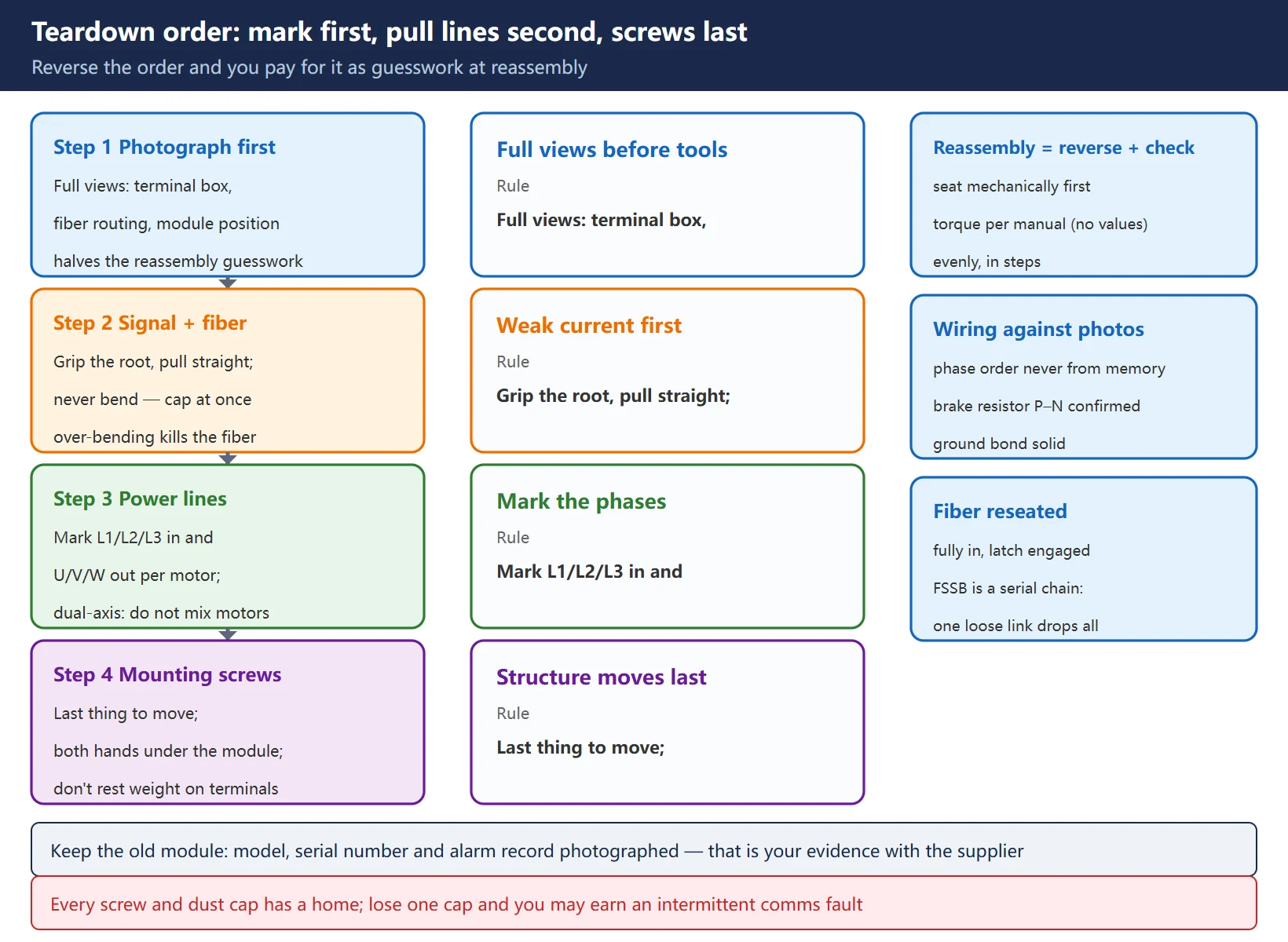Click the arrow between Step 1 and Step 2
1288x942 pixels.
[x=228, y=283]
